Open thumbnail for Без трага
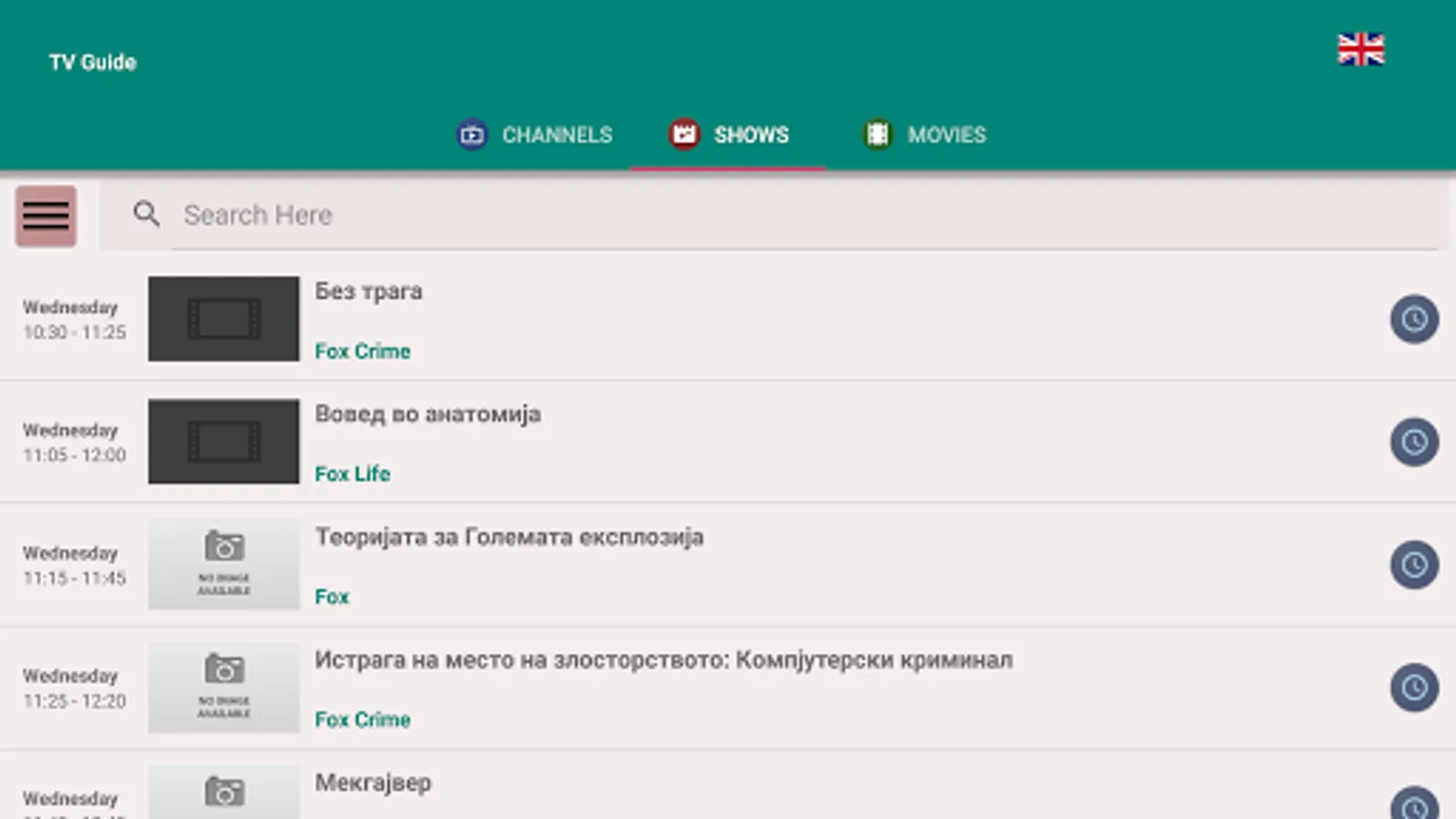Screen dimensions: 1456x819 pyautogui.click(x=224, y=319)
